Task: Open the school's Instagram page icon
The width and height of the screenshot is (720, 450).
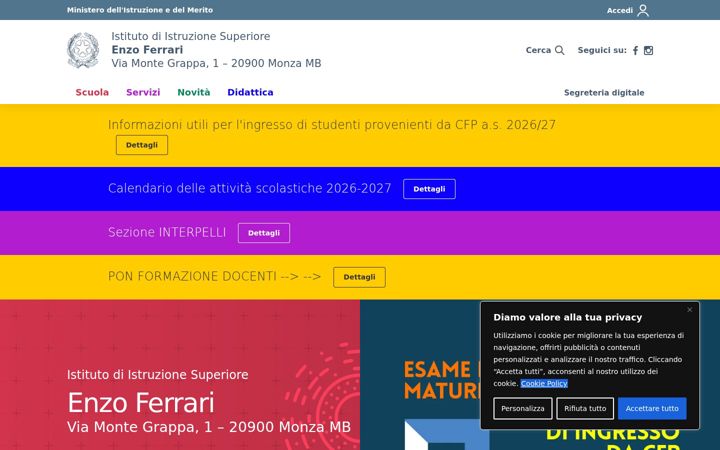Action: tap(648, 51)
